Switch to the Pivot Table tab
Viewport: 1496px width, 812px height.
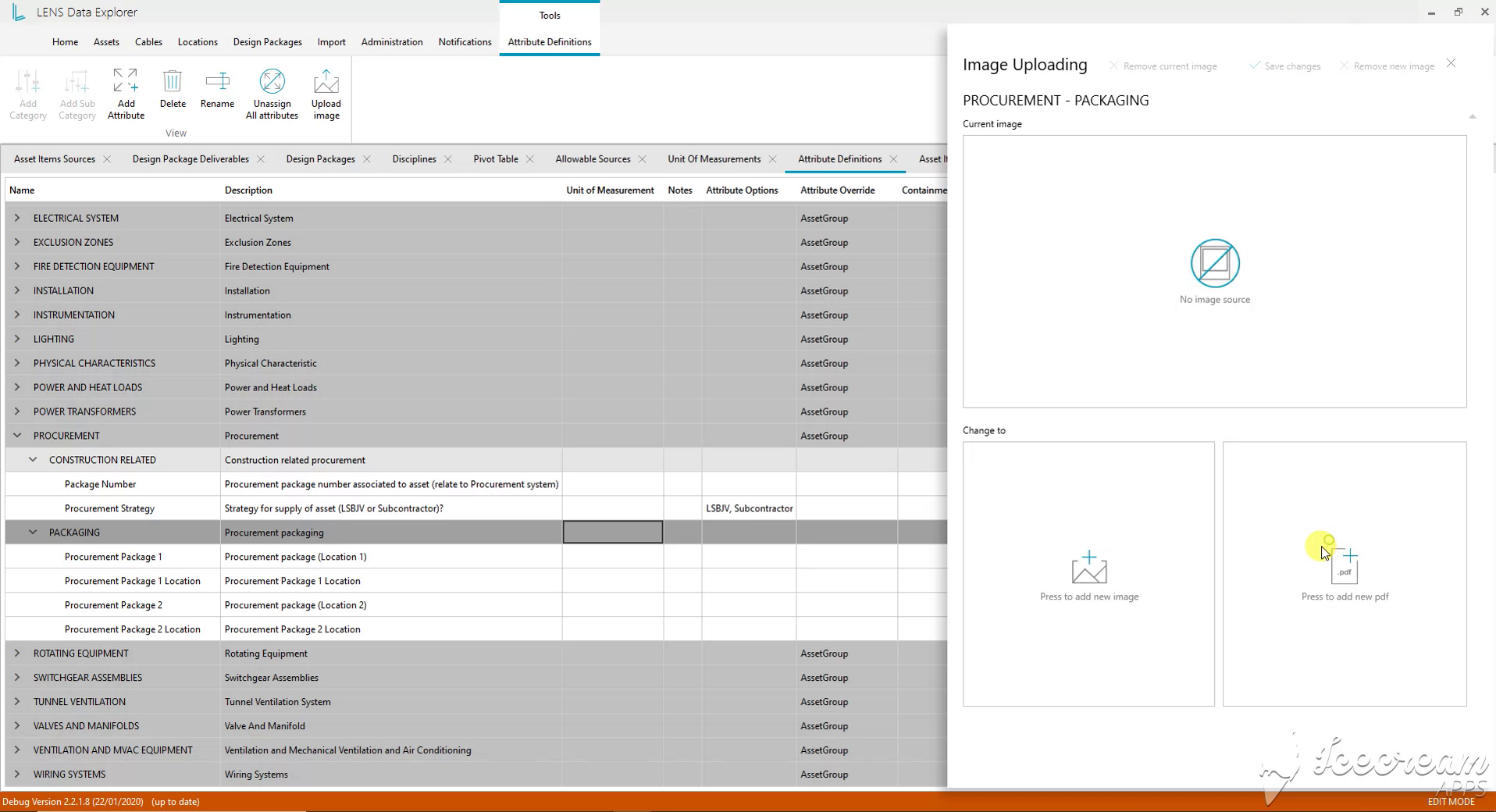point(496,159)
